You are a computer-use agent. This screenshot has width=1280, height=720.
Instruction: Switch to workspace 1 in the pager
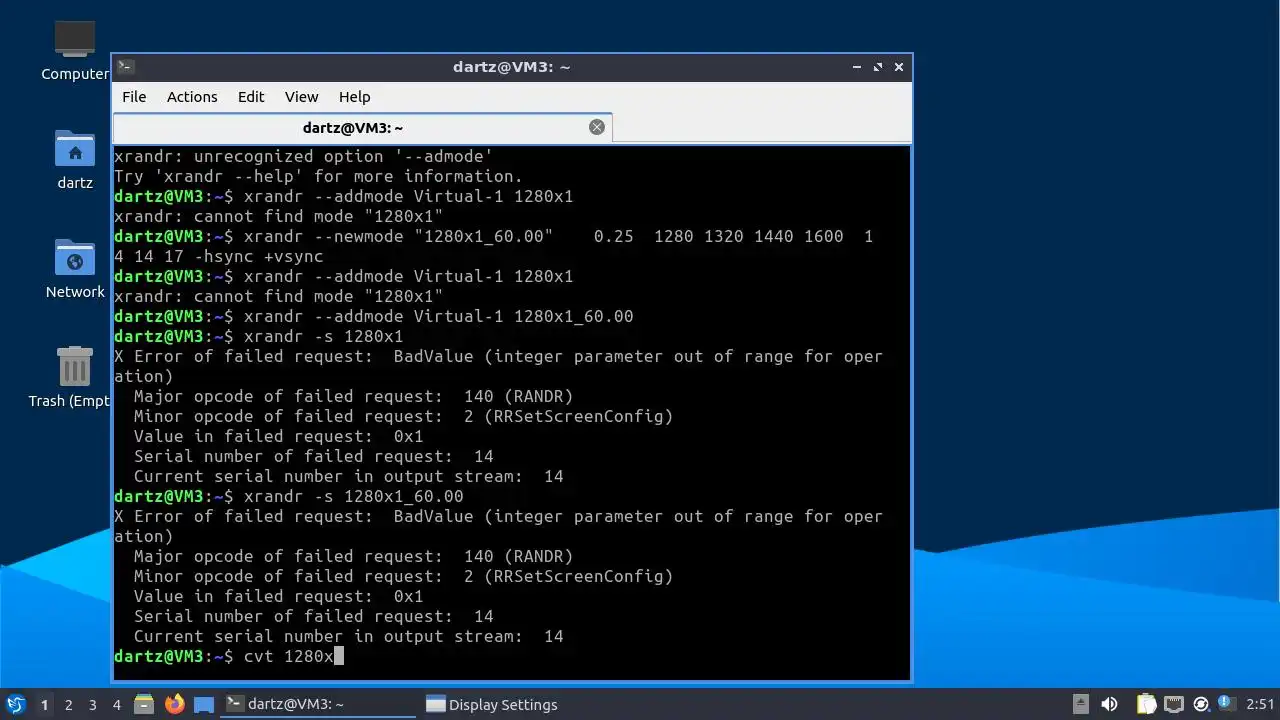pos(44,704)
